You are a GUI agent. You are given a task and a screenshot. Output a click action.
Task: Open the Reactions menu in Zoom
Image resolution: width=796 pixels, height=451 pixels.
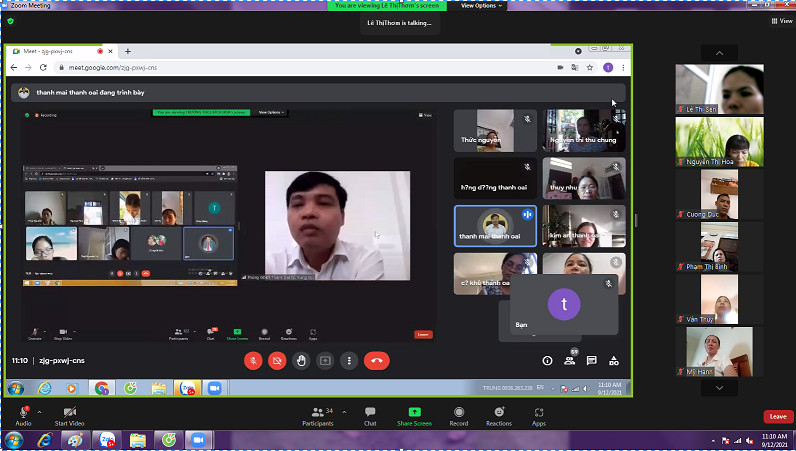coord(499,413)
